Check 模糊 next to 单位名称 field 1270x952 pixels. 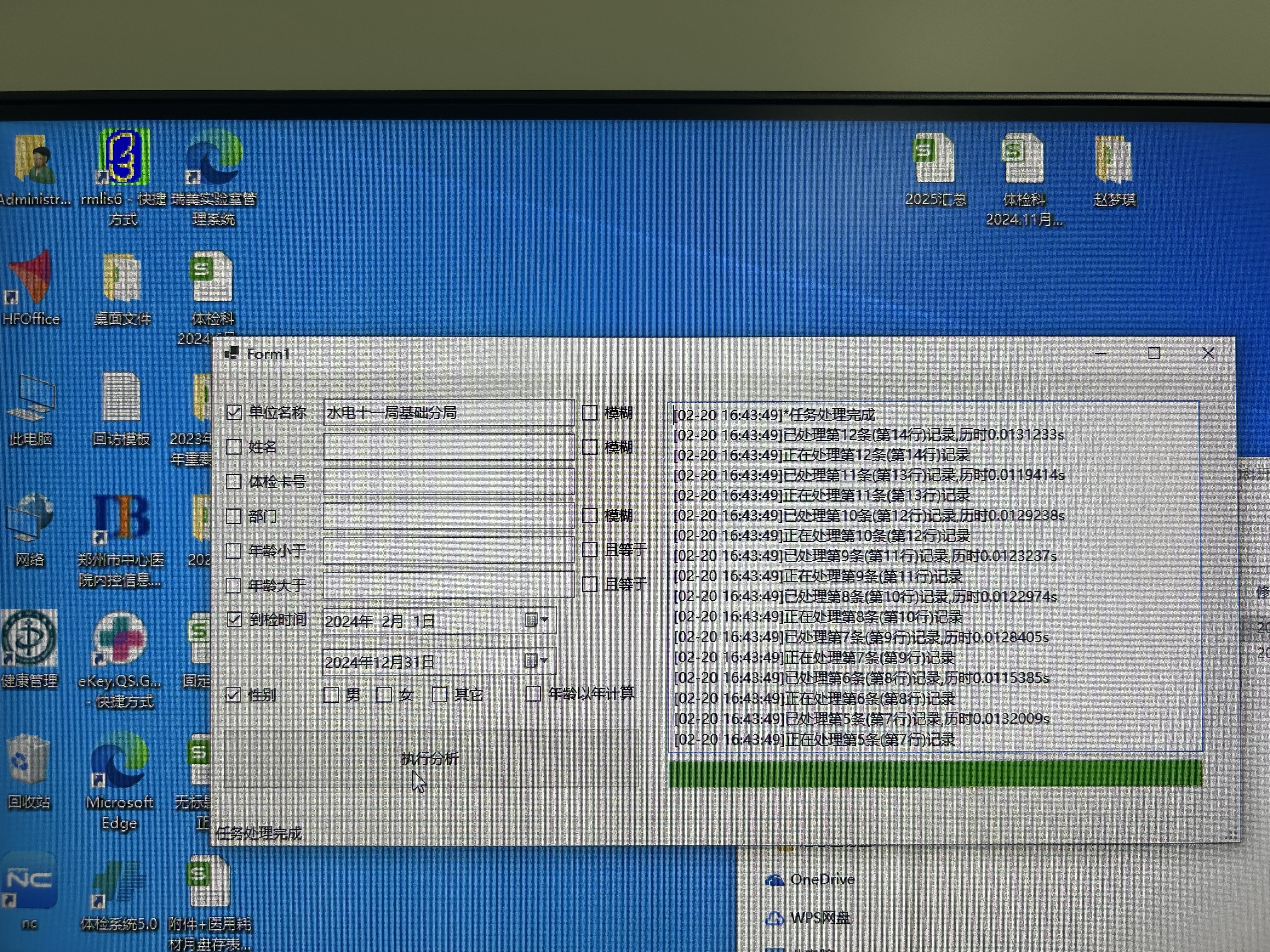click(590, 413)
